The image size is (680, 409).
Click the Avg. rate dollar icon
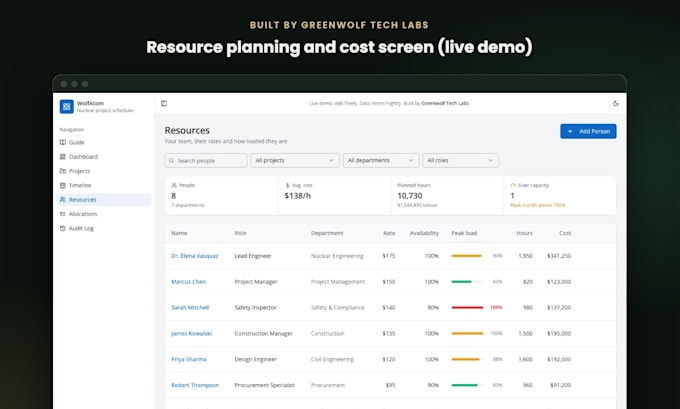click(287, 185)
